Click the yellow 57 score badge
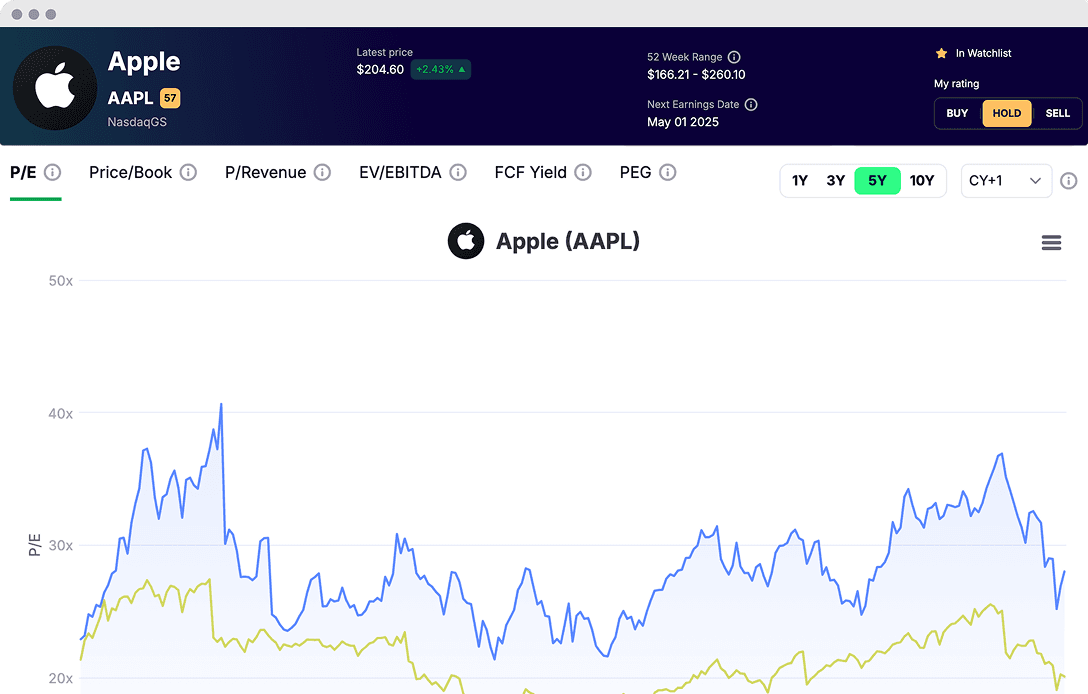Screen dimensions: 1088x694 click(170, 98)
